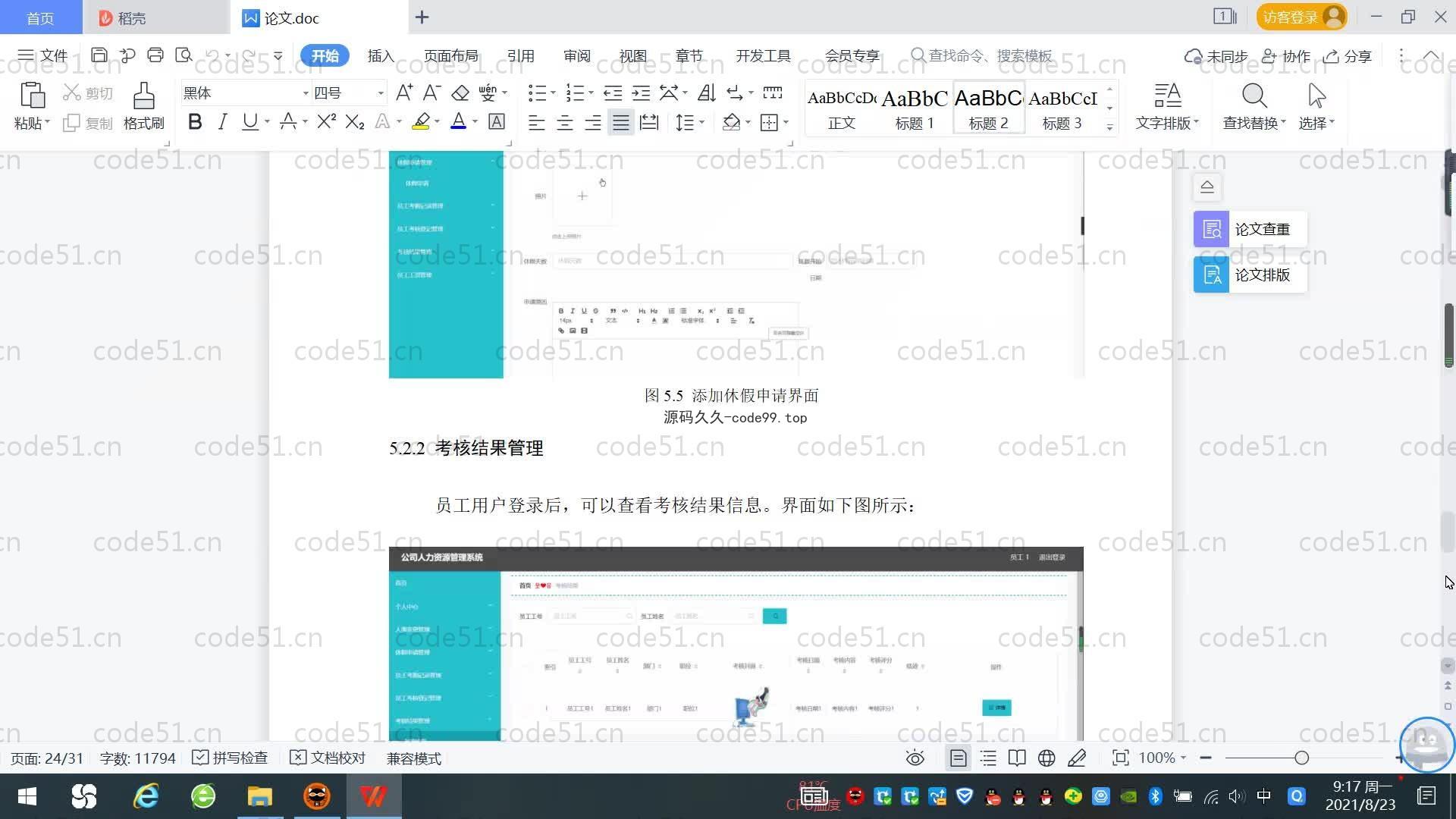Decrease paragraph indent
Viewport: 1456px width, 819px height.
pyautogui.click(x=613, y=93)
